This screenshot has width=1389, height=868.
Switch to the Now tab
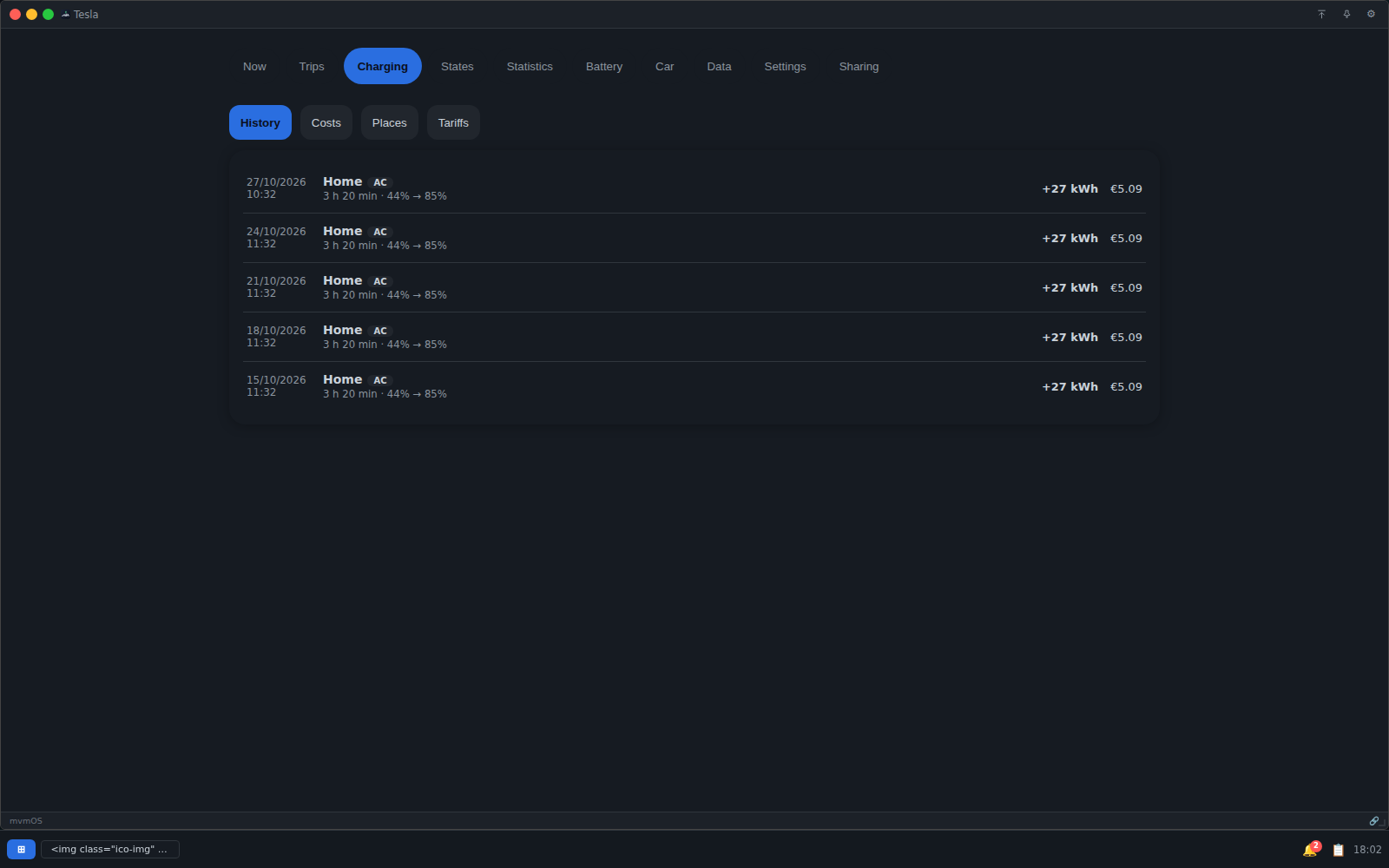pyautogui.click(x=254, y=66)
